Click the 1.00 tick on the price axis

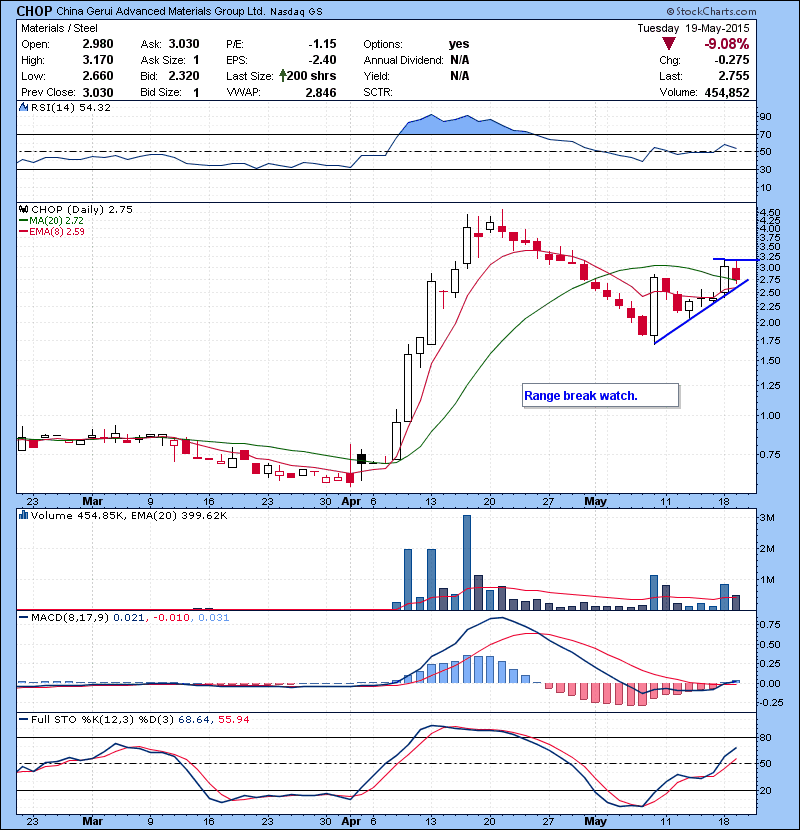(769, 416)
